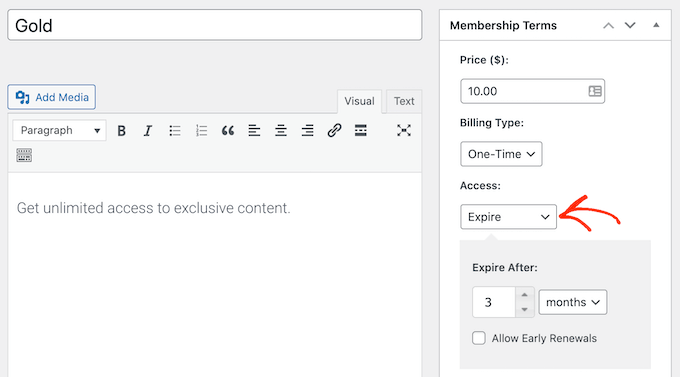Click into the editor content text
Viewport: 680px width, 377px height.
[154, 208]
